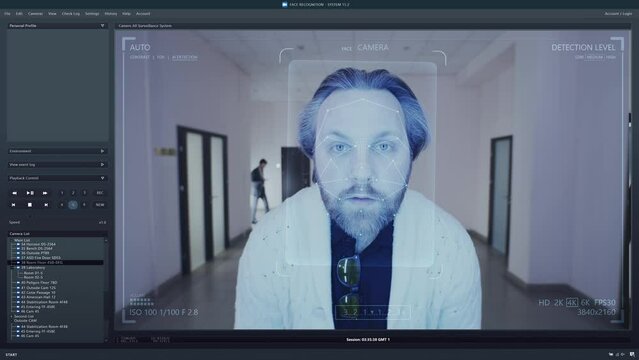This screenshot has width=639, height=360.
Task: Open the Settings menu
Action: [92, 13]
